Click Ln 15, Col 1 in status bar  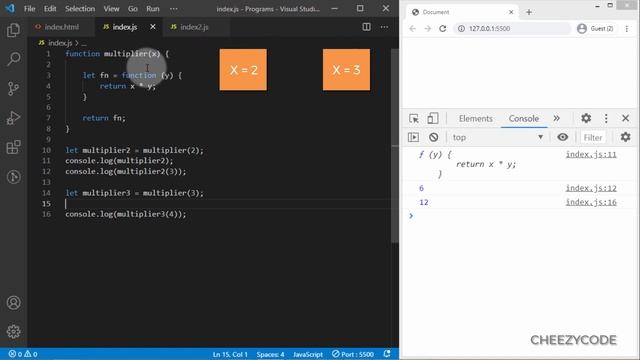coord(230,354)
